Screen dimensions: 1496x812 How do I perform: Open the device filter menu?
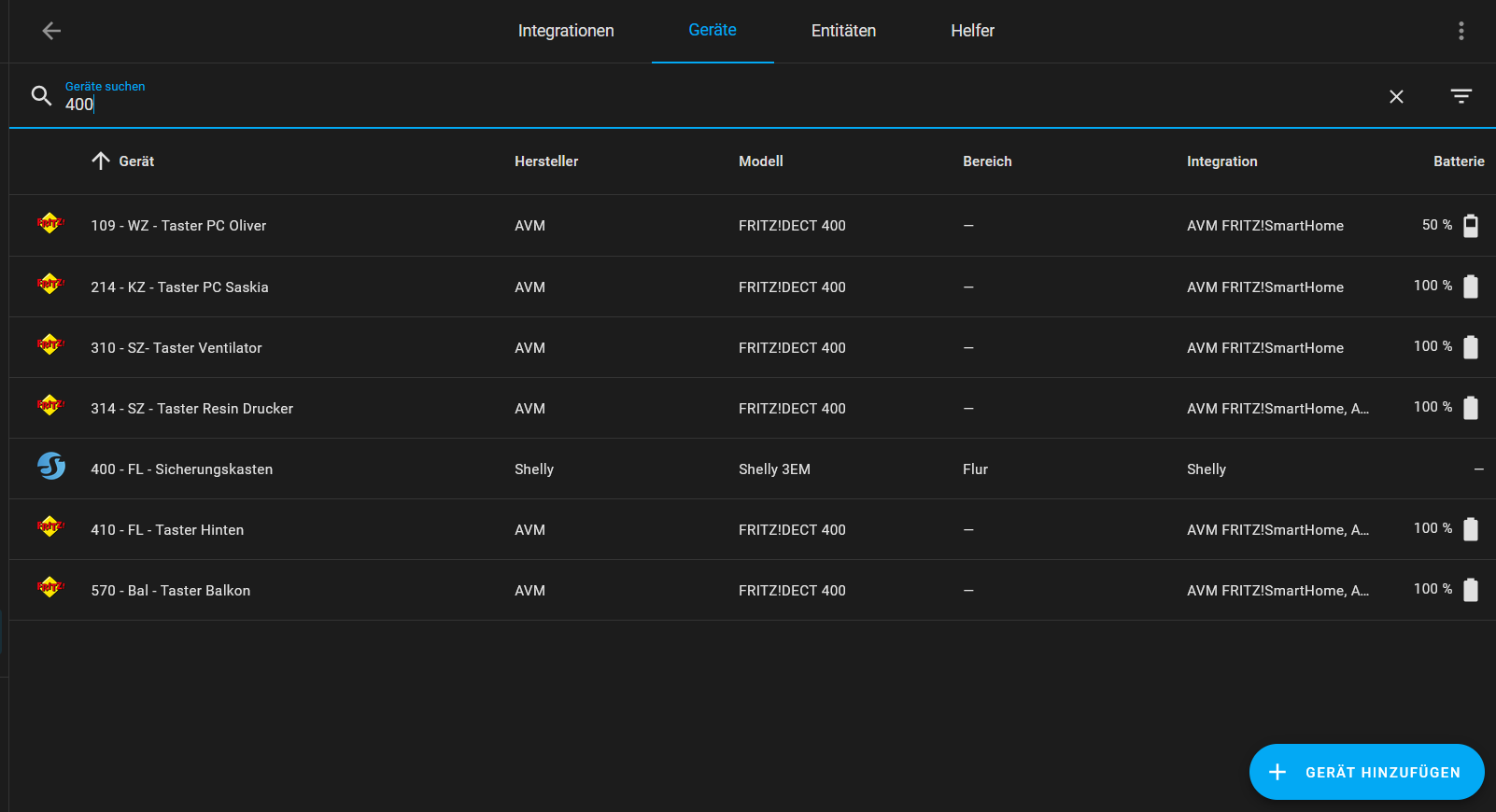(1461, 96)
